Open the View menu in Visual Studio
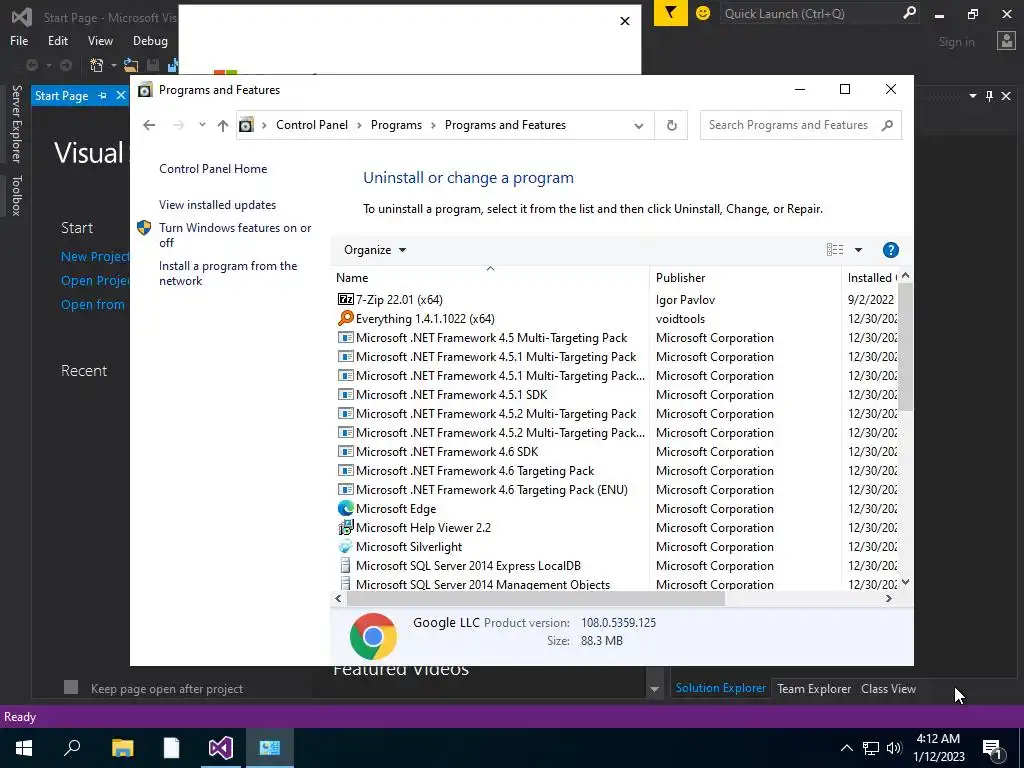The image size is (1024, 768). pos(100,40)
